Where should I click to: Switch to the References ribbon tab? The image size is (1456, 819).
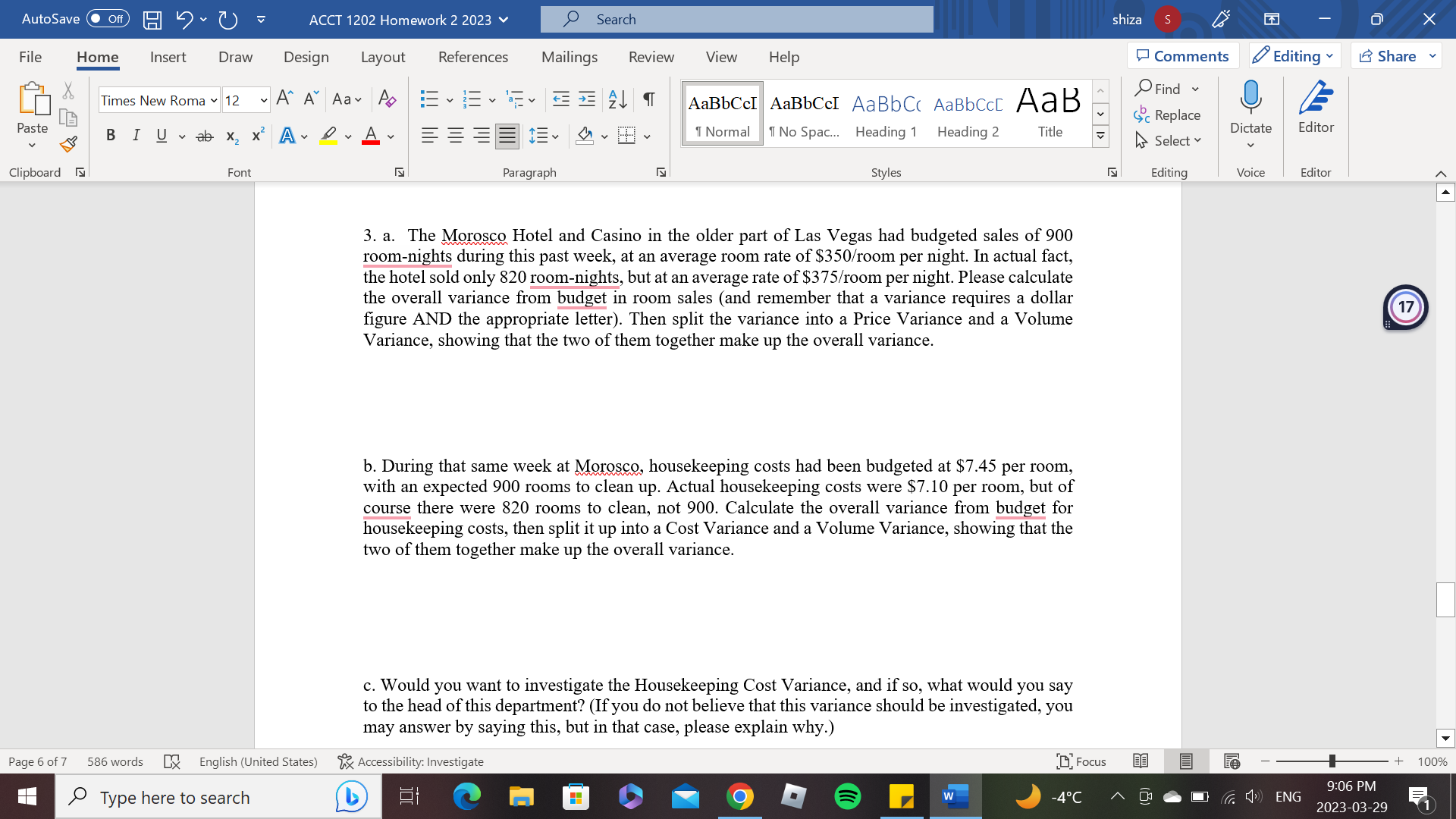473,57
